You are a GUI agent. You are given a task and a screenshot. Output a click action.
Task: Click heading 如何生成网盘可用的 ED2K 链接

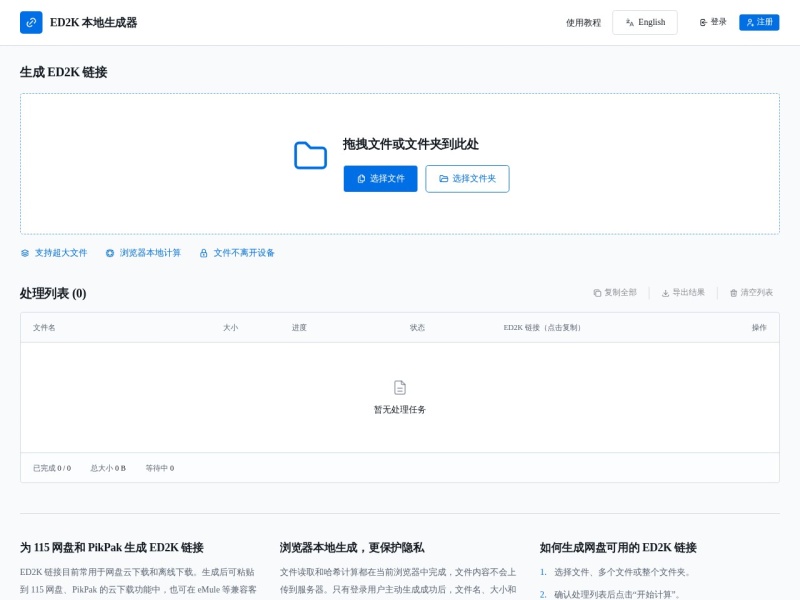point(618,547)
